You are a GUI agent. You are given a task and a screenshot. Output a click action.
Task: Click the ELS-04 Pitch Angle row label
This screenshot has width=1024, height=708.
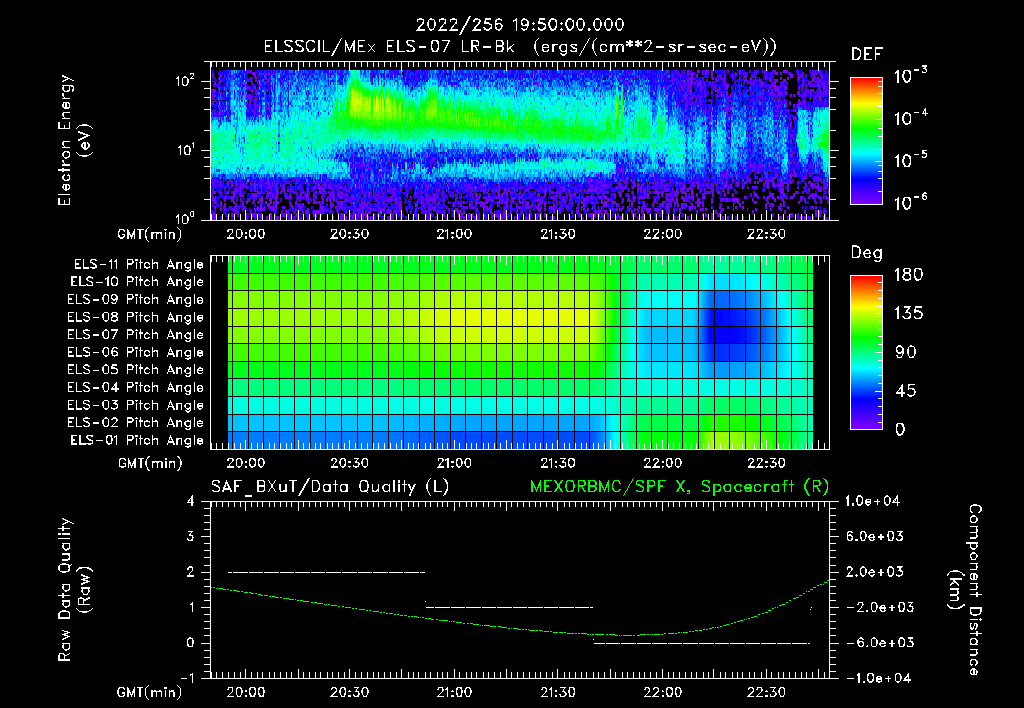(136, 387)
